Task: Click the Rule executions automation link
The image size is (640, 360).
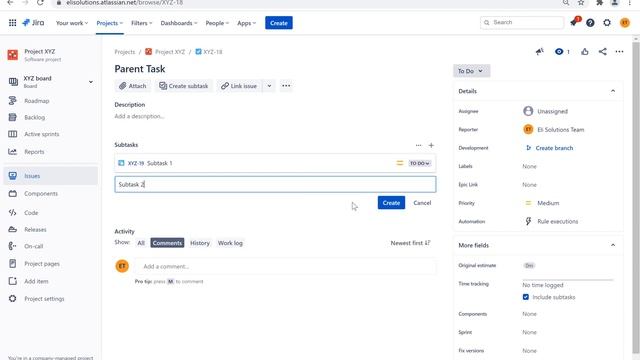Action: (x=558, y=221)
